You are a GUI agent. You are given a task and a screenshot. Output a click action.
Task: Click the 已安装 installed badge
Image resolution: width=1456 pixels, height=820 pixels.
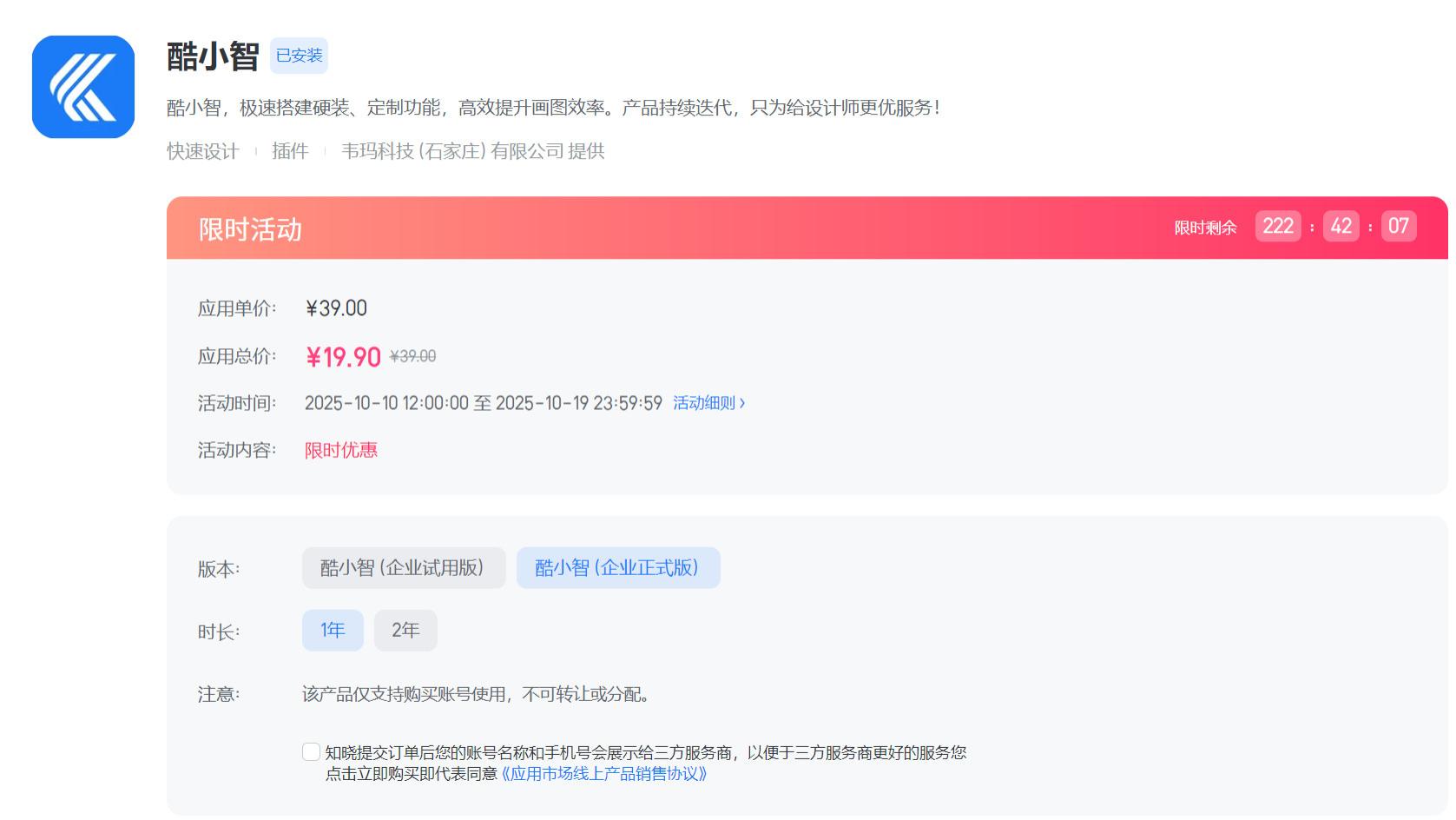click(x=299, y=56)
